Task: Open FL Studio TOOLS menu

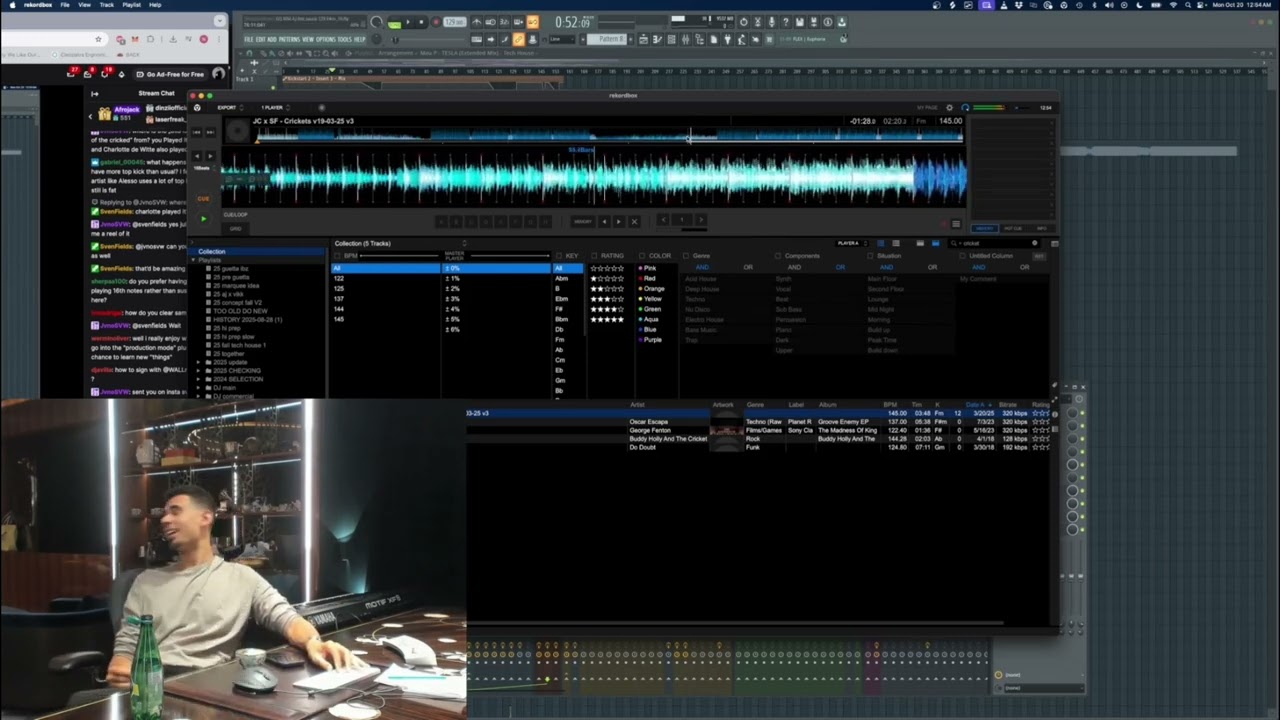Action: tap(345, 39)
